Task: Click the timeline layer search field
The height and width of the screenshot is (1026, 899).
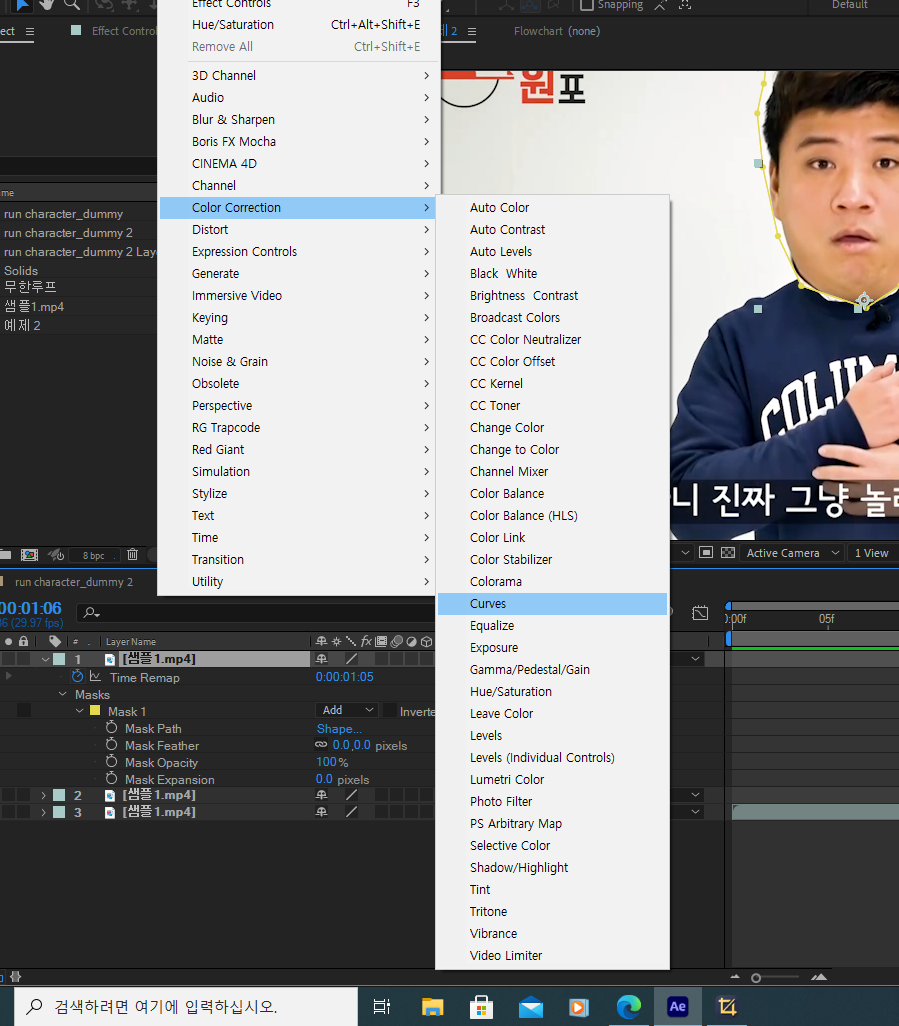Action: click(x=258, y=613)
